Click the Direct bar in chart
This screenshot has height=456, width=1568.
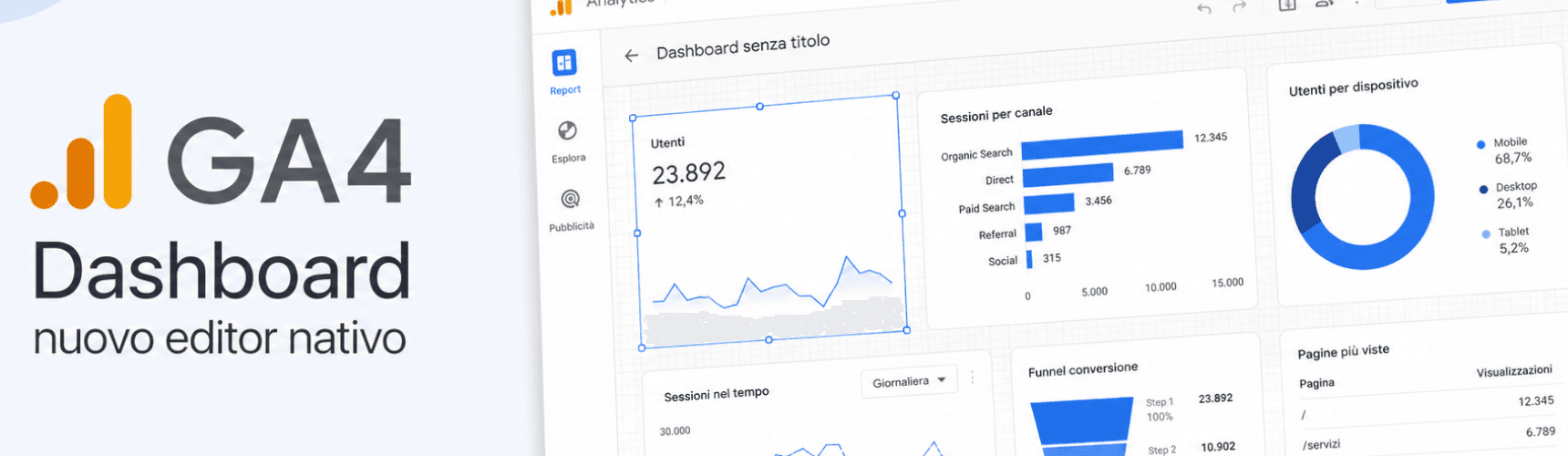pos(1068,174)
